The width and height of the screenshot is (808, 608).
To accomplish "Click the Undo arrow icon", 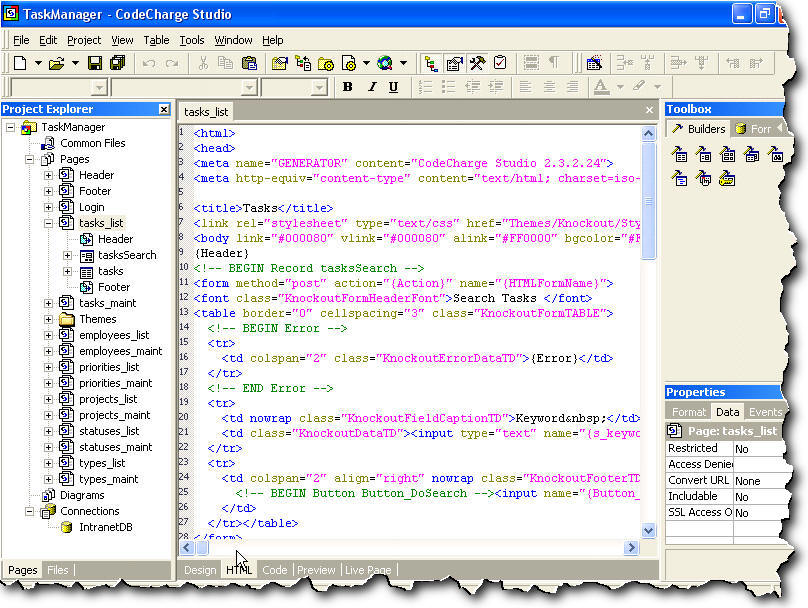I will [x=149, y=63].
